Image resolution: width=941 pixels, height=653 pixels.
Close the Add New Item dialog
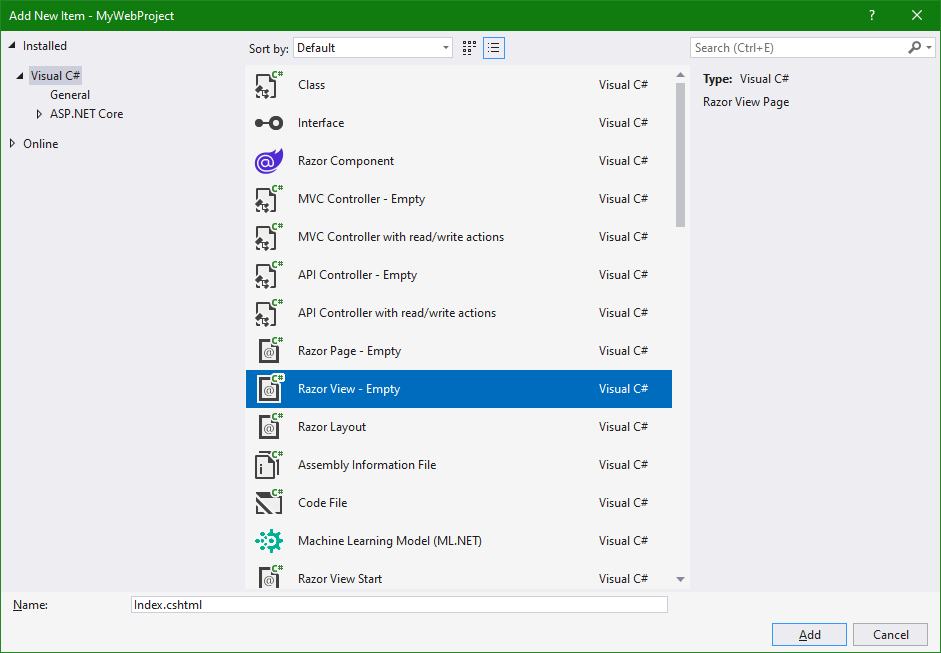pyautogui.click(x=917, y=16)
